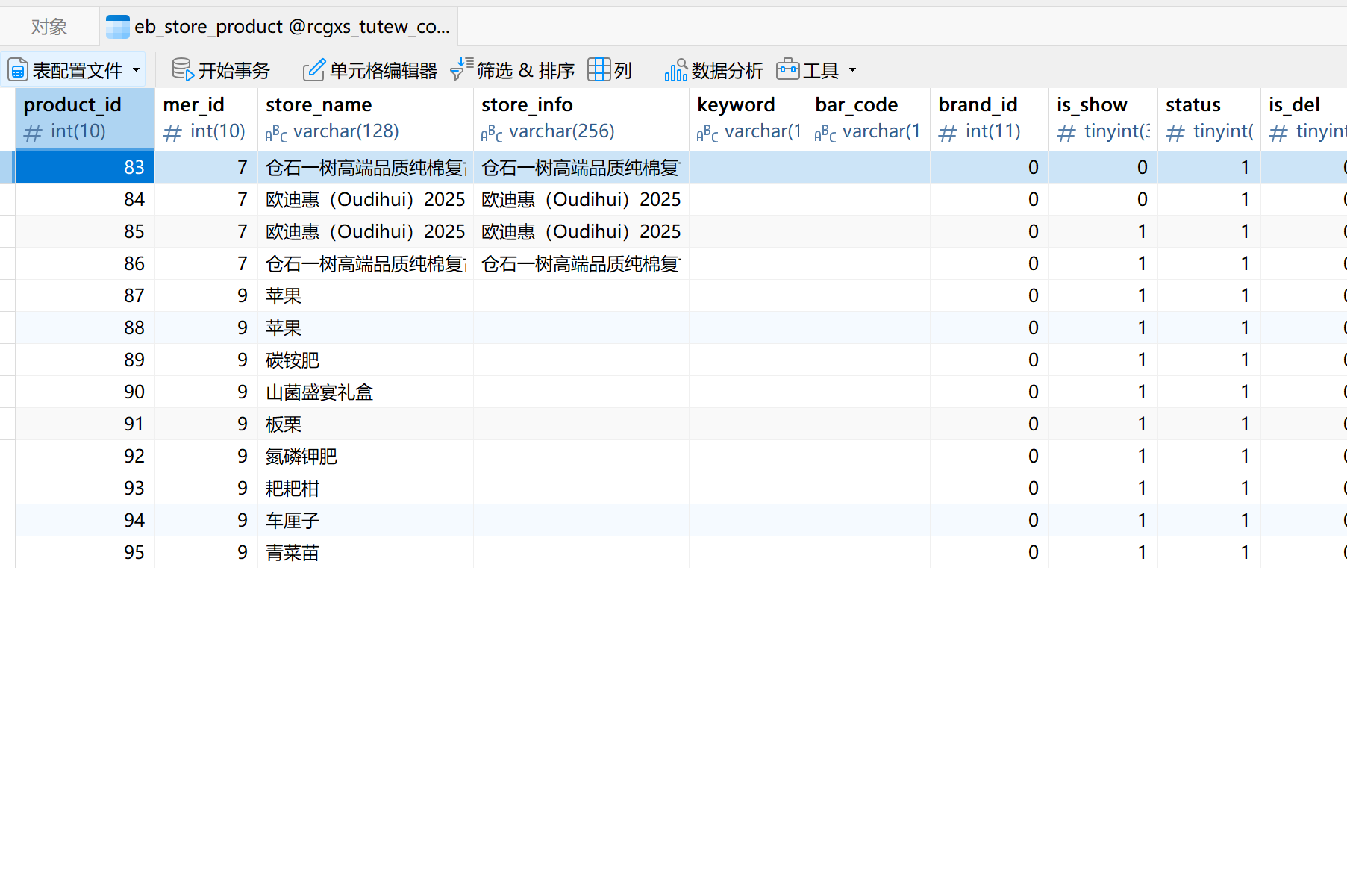Click the product_id column header
Screen dimensions: 1347x896
[84, 118]
